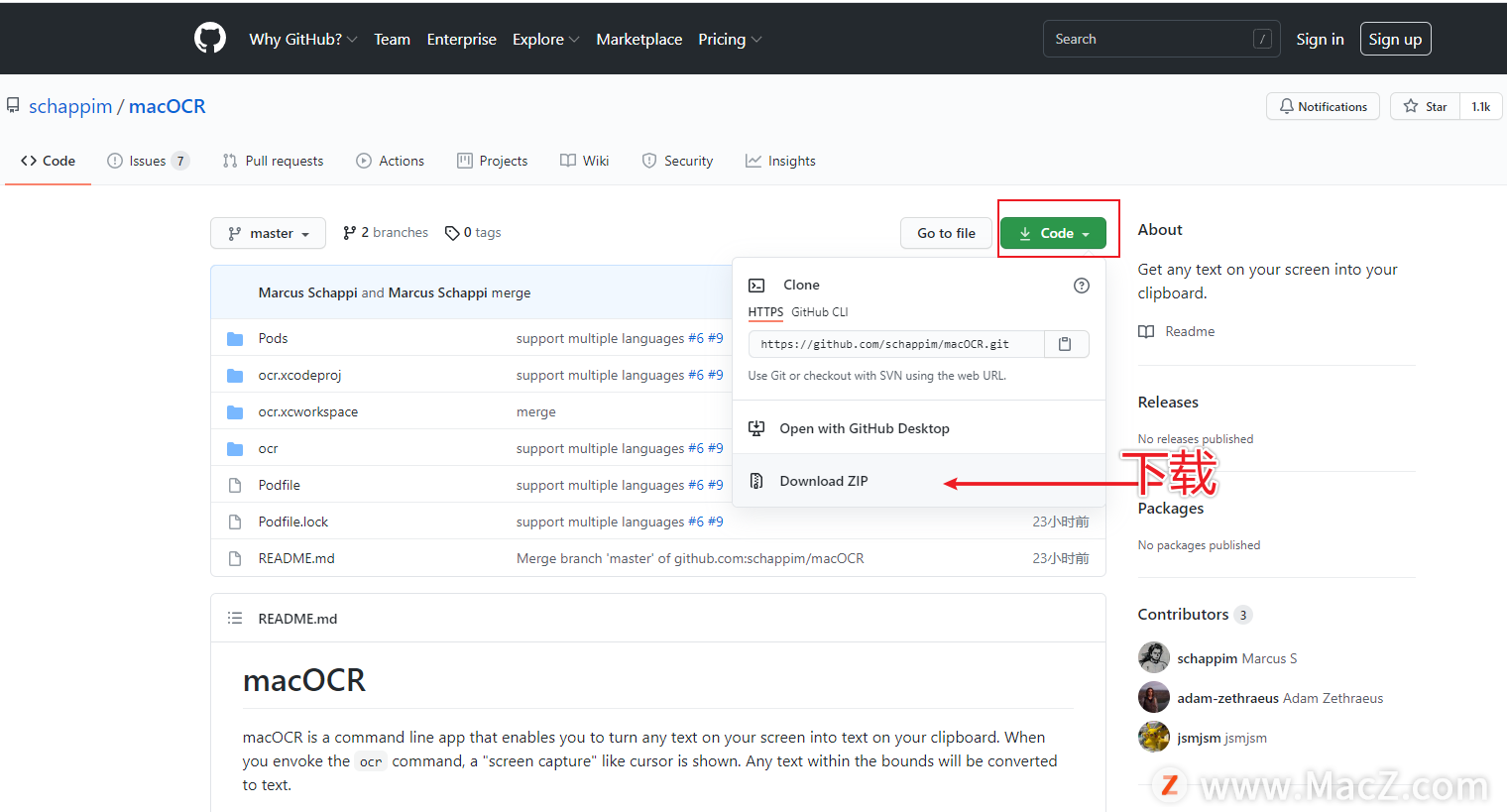Open the GitHub logo homepage icon
This screenshot has width=1507, height=812.
[210, 39]
